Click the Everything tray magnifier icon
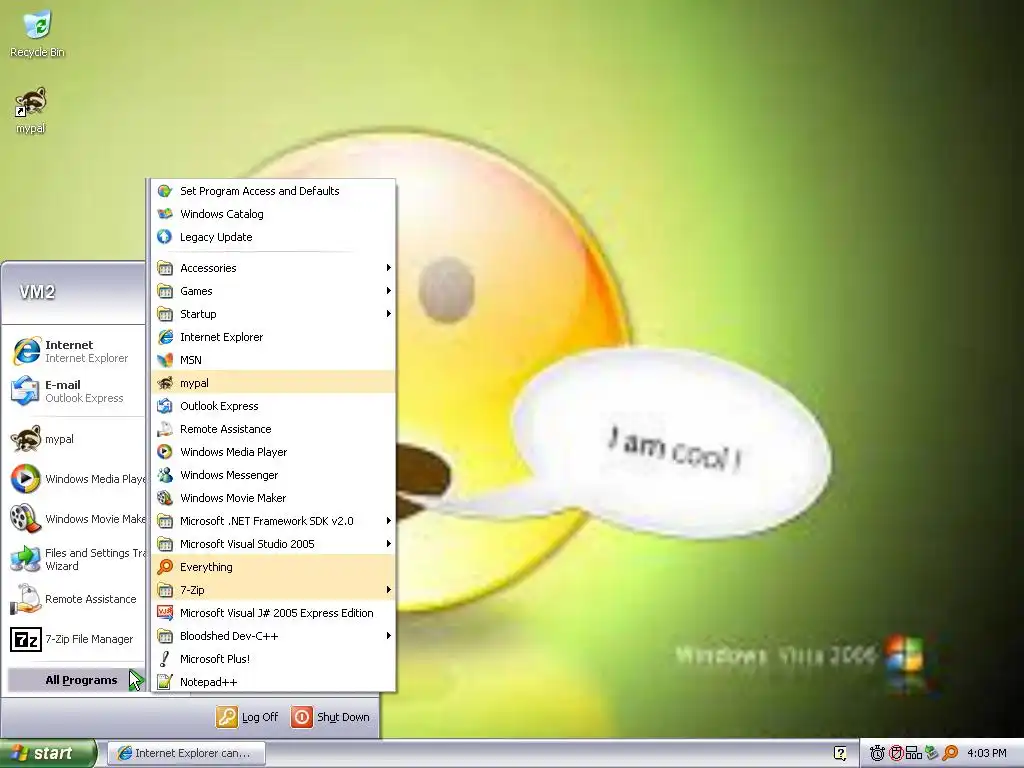 pyautogui.click(x=950, y=753)
